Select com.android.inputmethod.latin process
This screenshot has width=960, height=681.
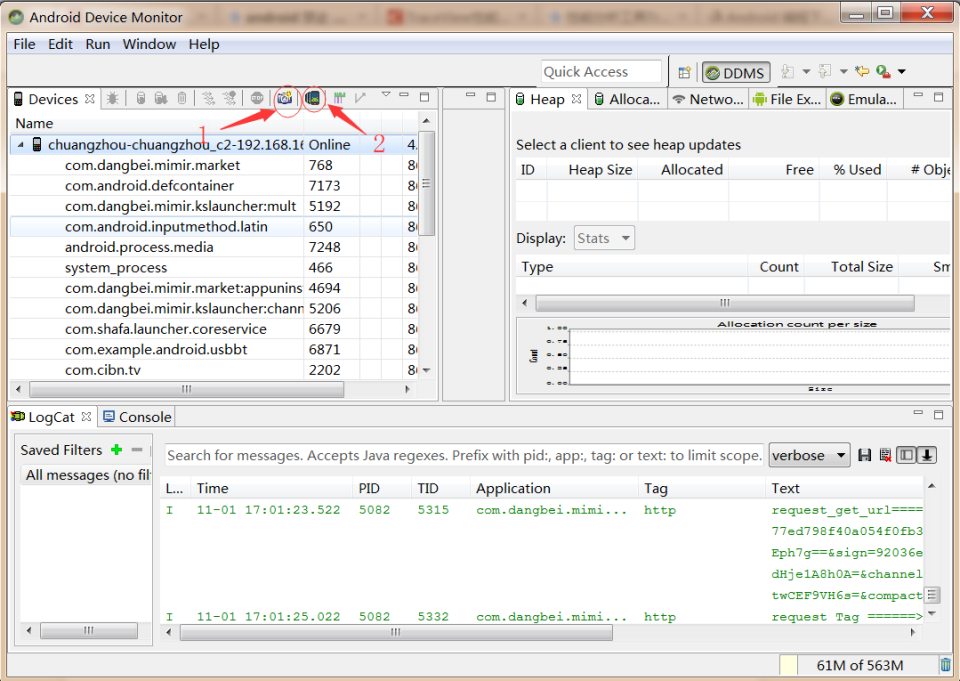tap(167, 227)
